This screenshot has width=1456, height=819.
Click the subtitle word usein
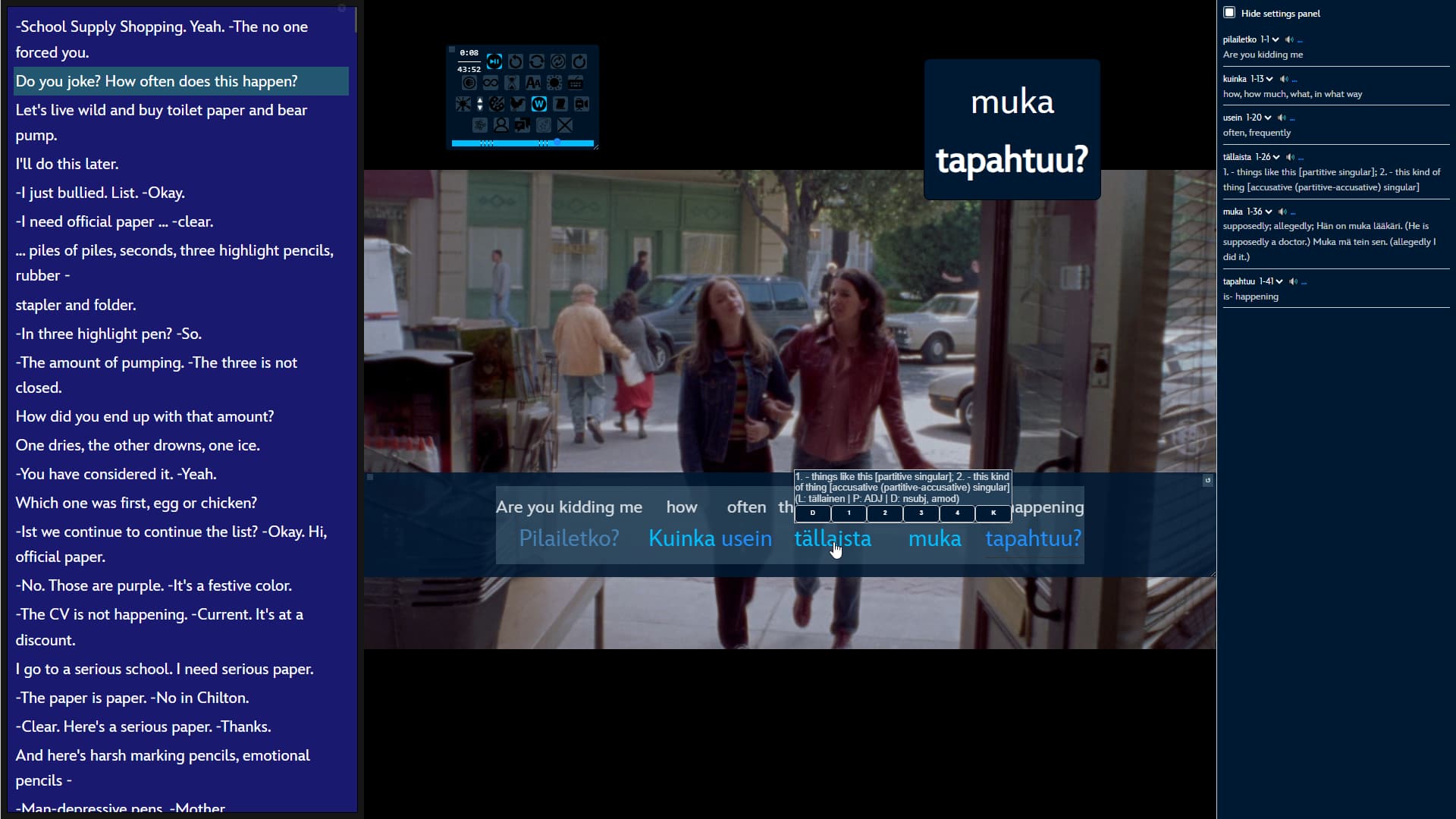[x=746, y=538]
